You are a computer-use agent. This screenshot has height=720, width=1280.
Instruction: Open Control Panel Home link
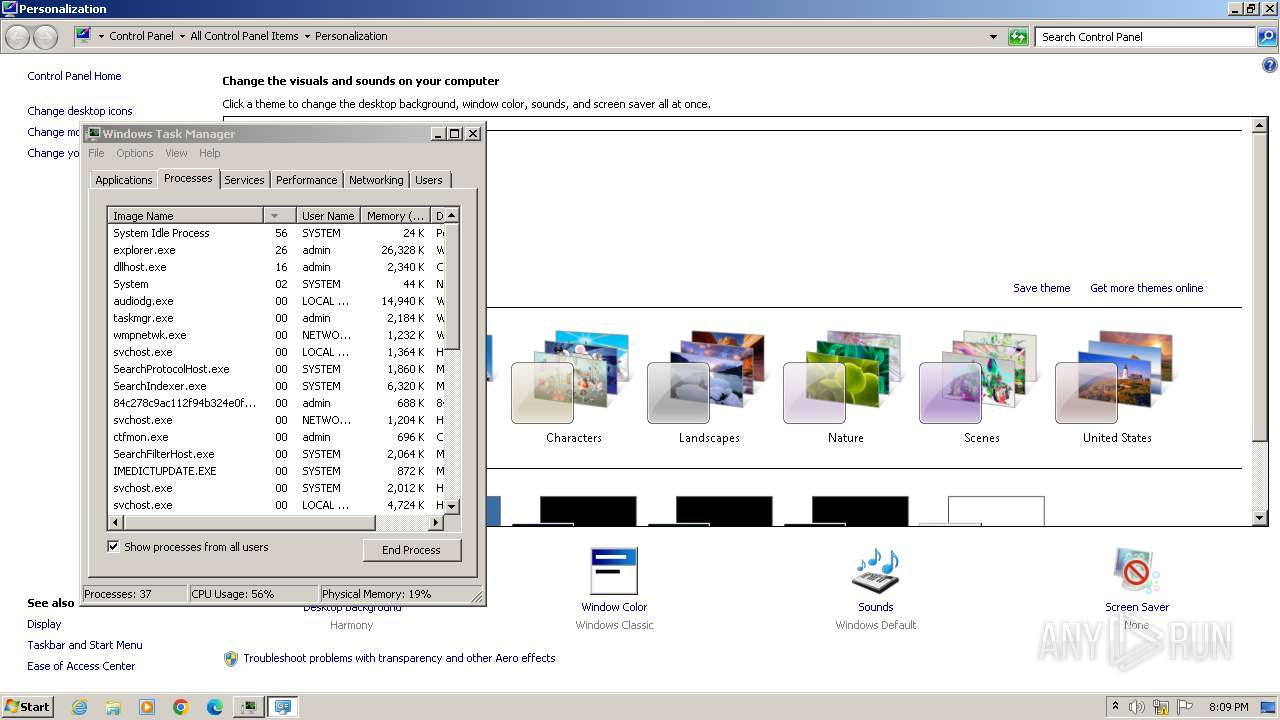pos(74,76)
